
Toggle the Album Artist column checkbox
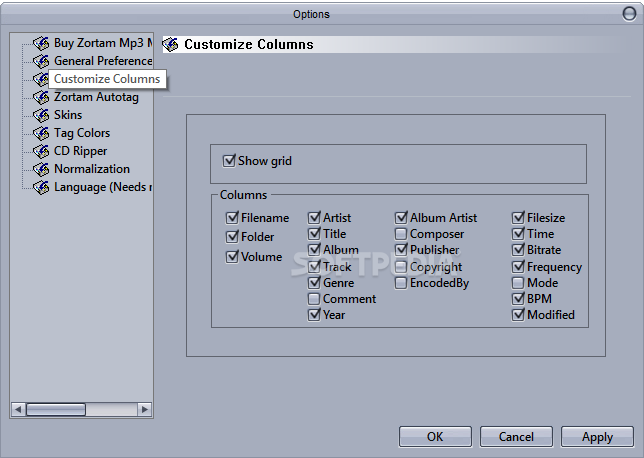coord(401,218)
